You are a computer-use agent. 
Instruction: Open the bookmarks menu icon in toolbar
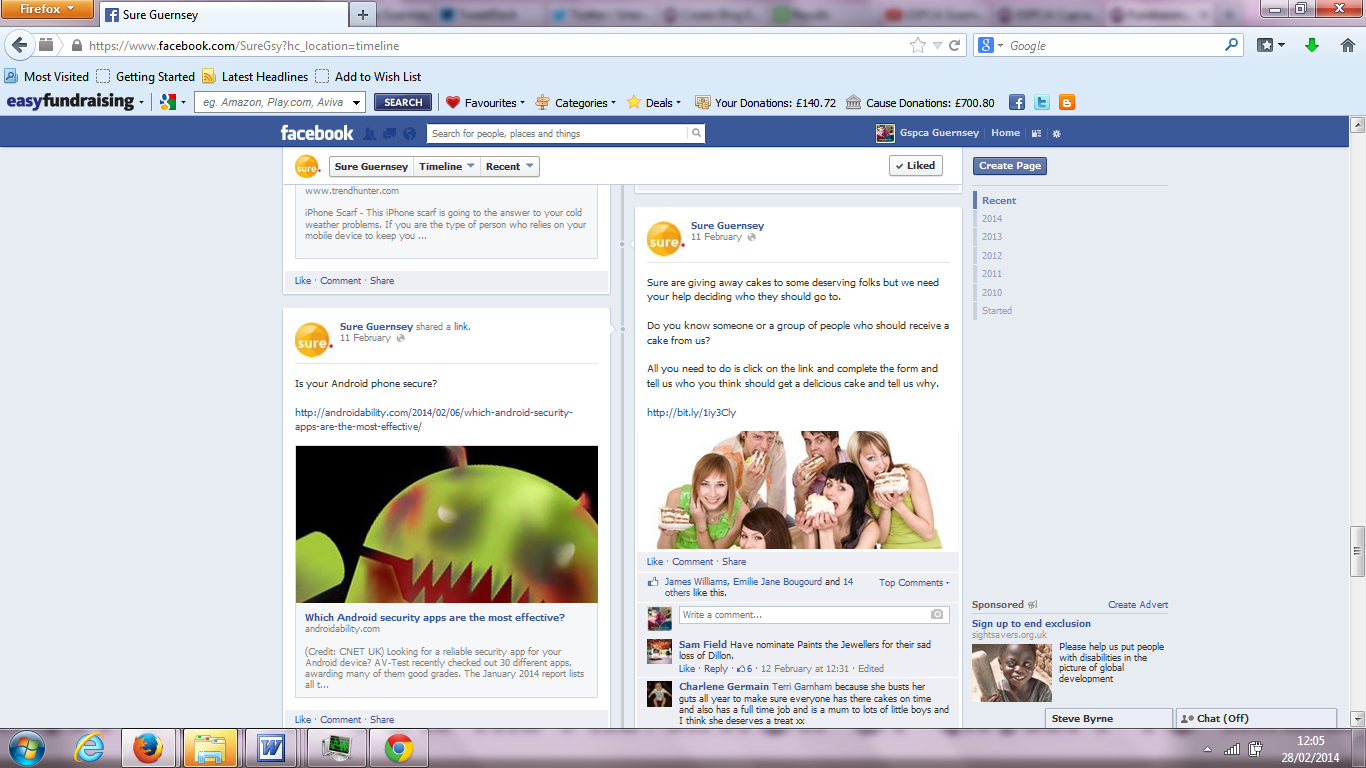[x=1270, y=45]
